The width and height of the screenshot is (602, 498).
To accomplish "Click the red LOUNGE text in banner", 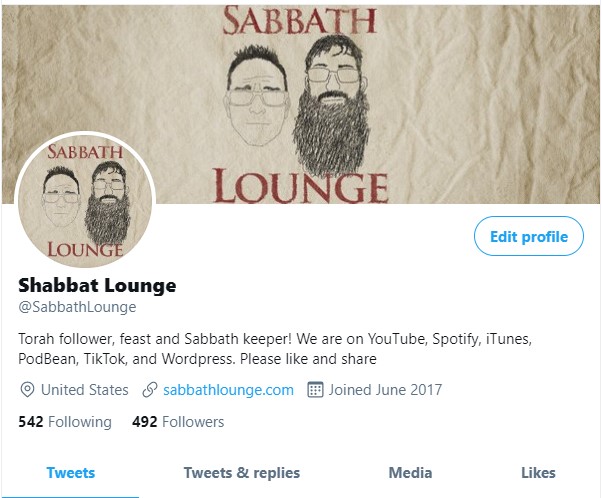I will point(301,186).
